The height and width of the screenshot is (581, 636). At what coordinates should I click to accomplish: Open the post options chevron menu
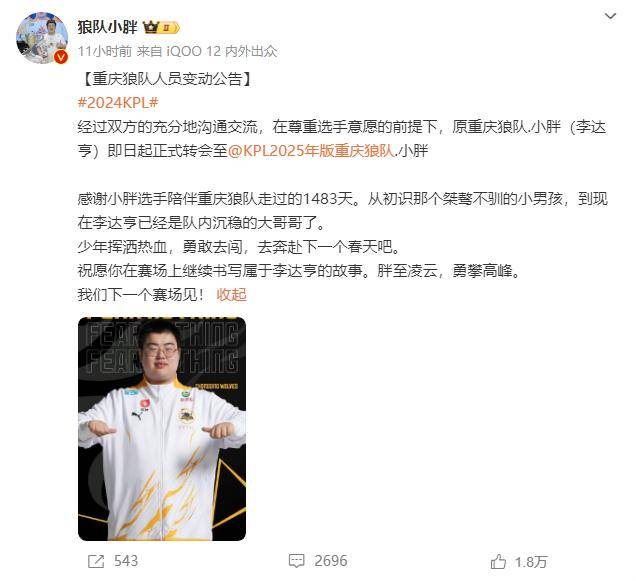610,16
